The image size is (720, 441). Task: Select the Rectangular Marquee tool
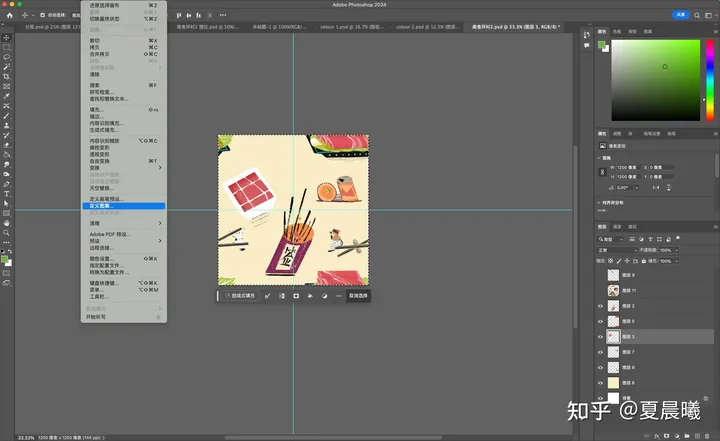pyautogui.click(x=6, y=47)
